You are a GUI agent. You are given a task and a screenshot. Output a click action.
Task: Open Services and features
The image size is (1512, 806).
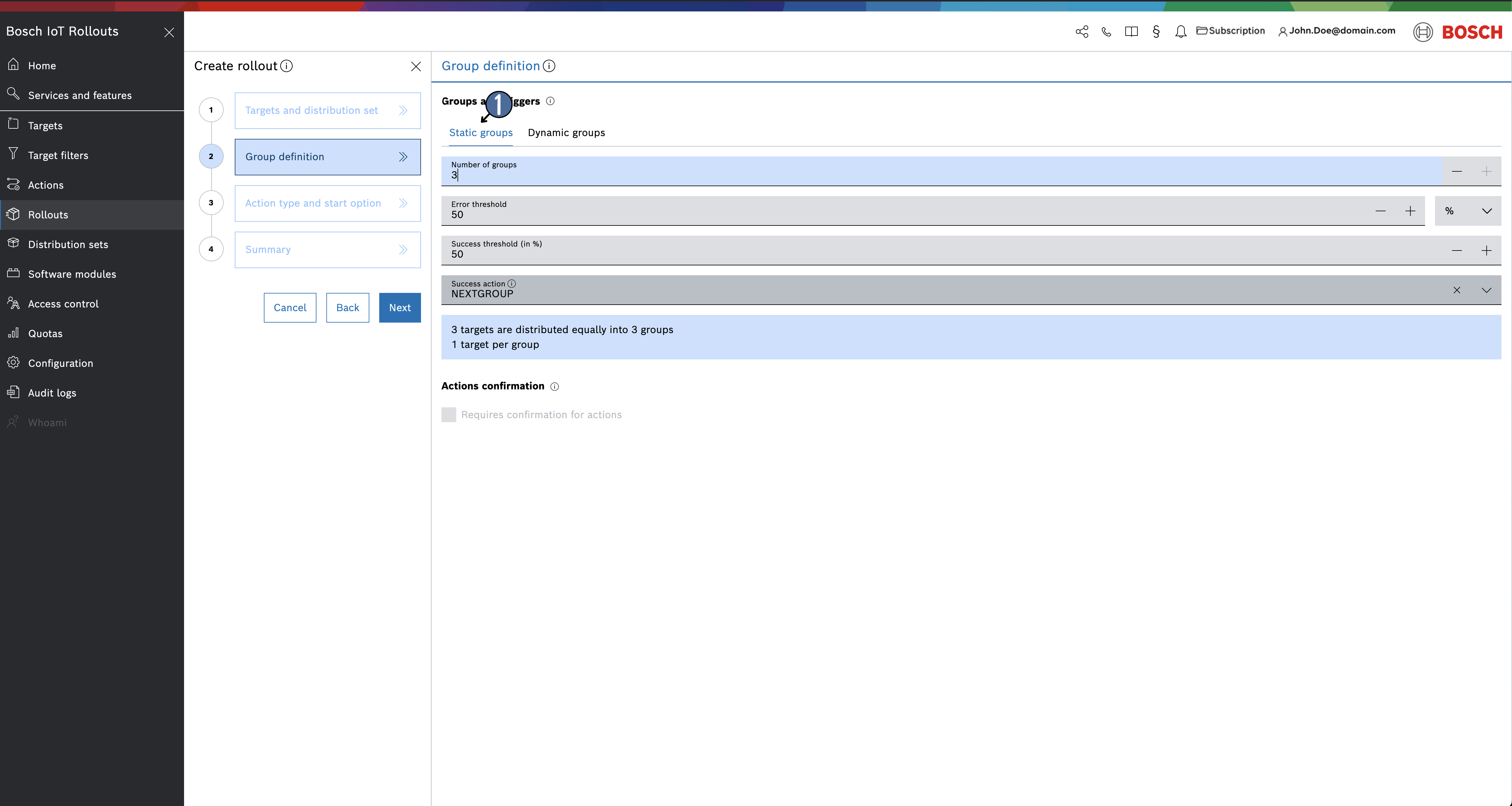click(92, 95)
